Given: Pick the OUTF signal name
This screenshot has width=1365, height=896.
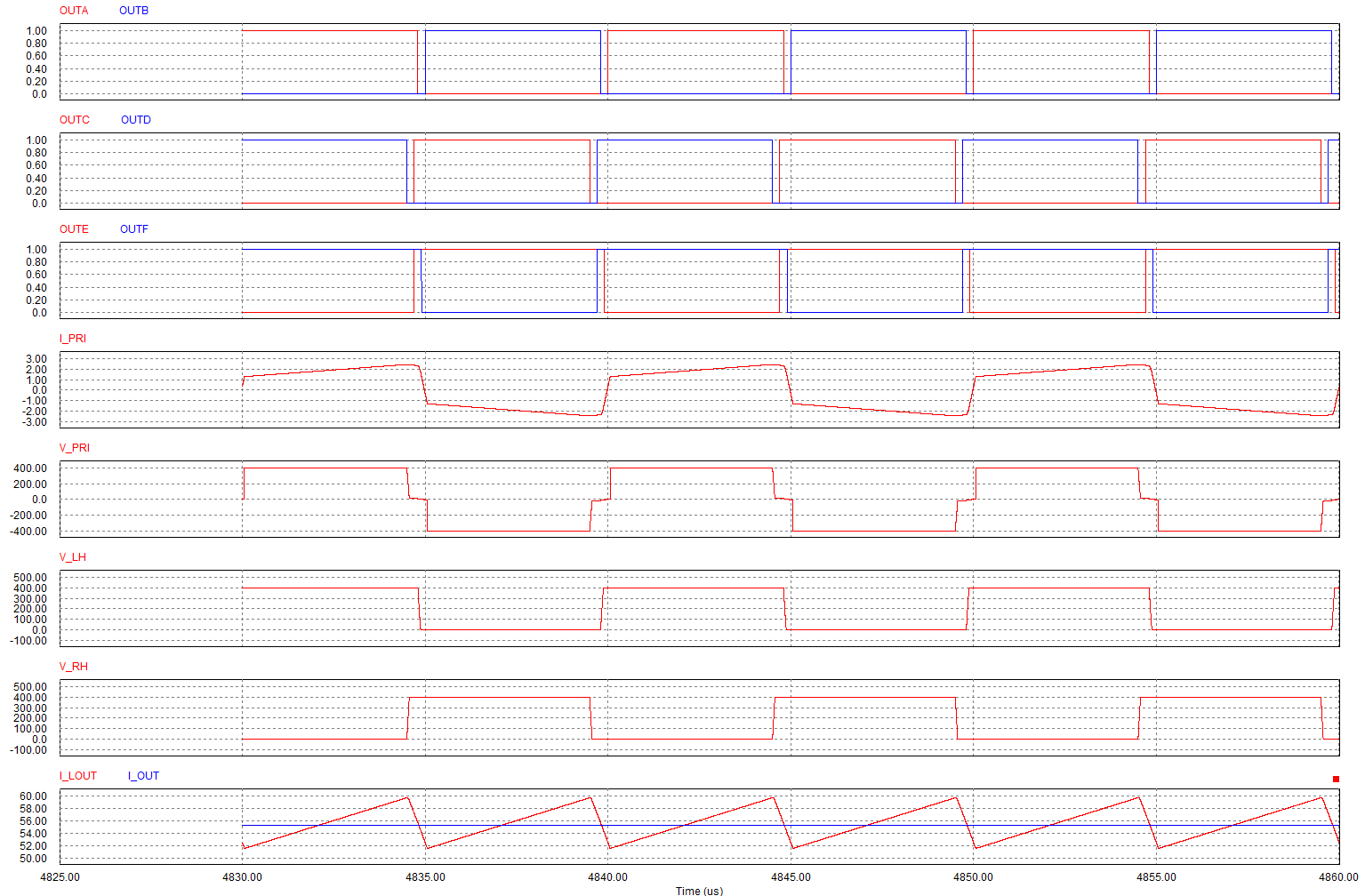Looking at the screenshot, I should (x=134, y=229).
